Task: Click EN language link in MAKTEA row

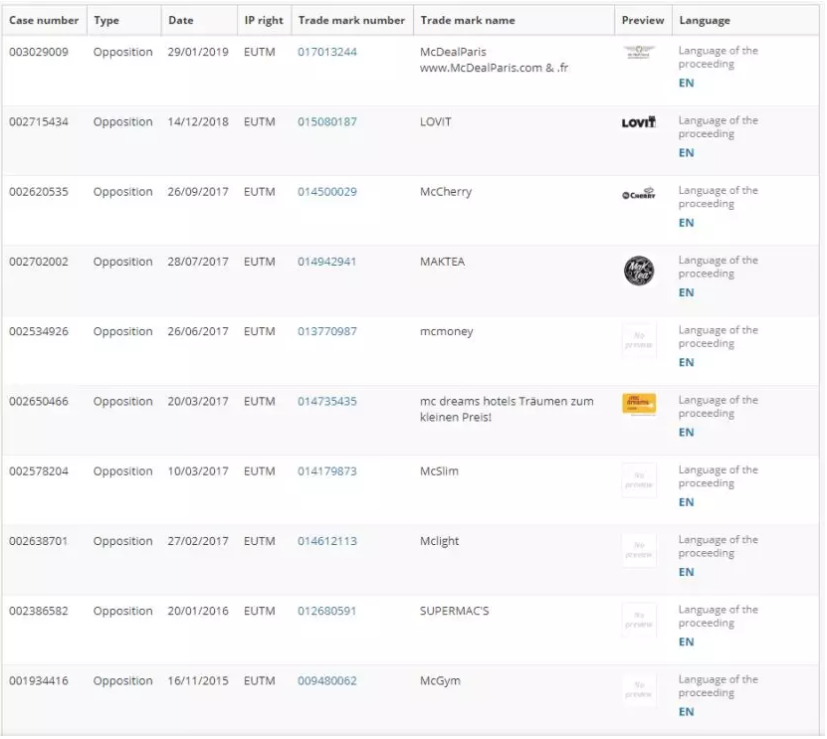Action: [686, 293]
